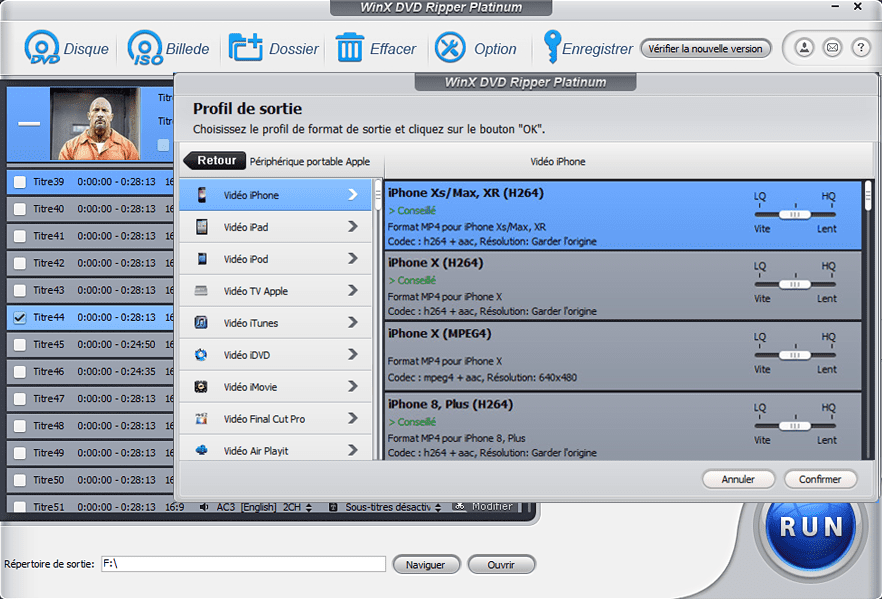Check the Titre41 checkbox

tap(20, 236)
